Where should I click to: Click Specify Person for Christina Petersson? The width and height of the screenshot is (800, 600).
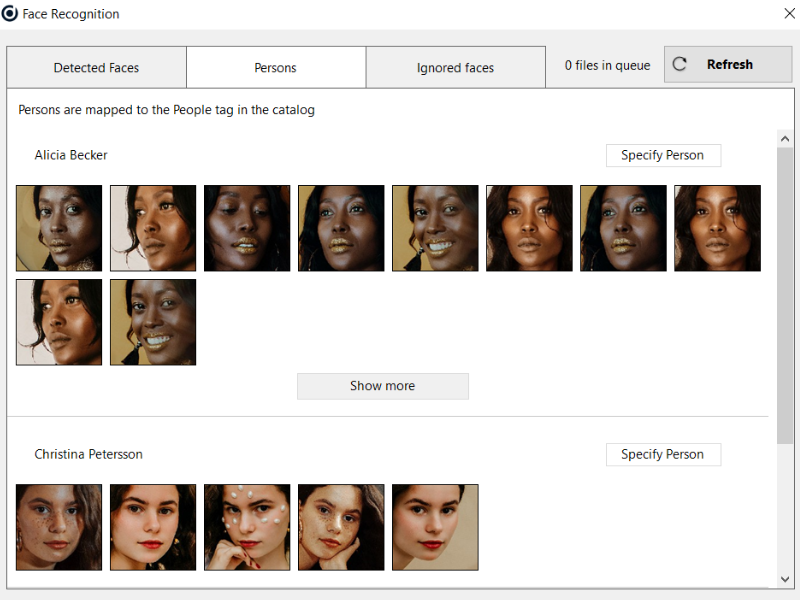coord(662,454)
